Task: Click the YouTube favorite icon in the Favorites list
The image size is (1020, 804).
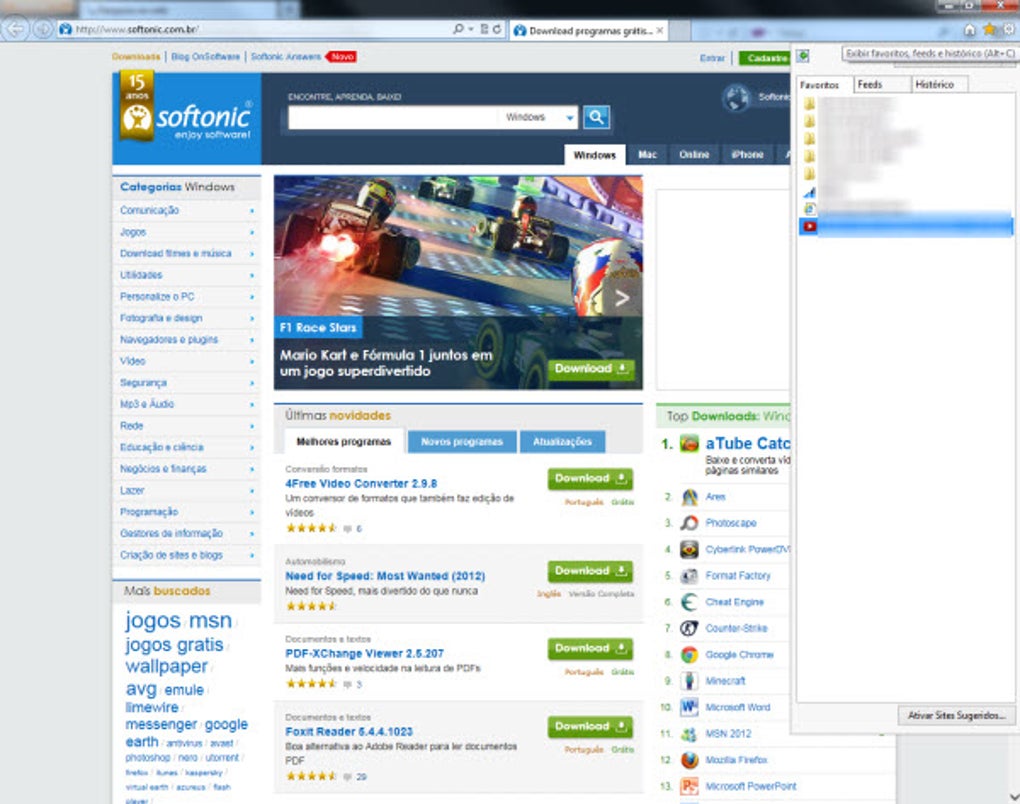Action: tap(809, 226)
